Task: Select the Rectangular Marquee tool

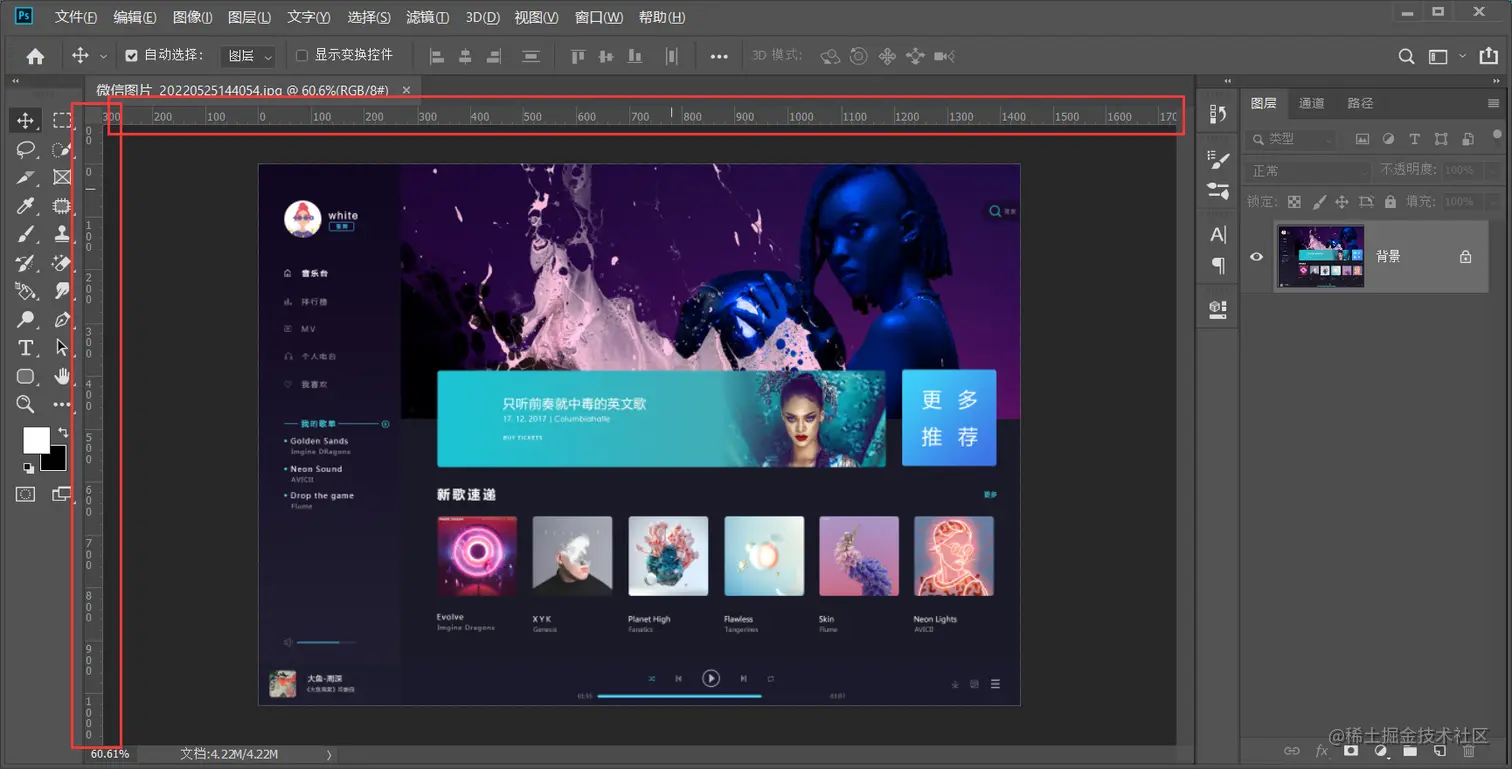Action: tap(62, 121)
